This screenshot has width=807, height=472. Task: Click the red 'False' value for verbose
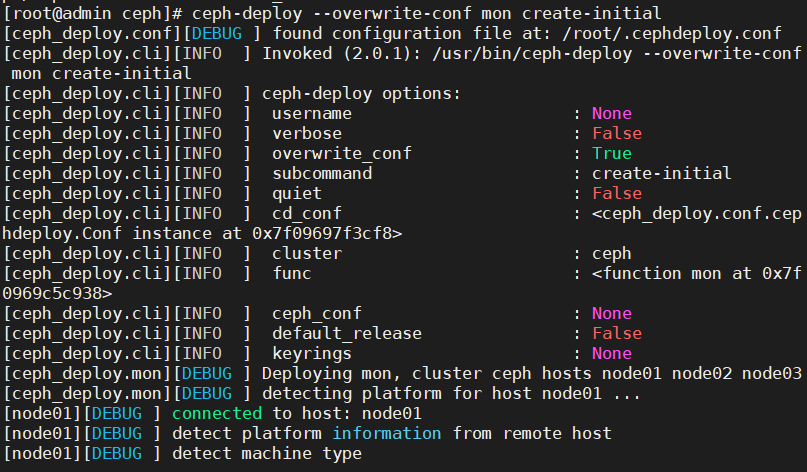617,134
